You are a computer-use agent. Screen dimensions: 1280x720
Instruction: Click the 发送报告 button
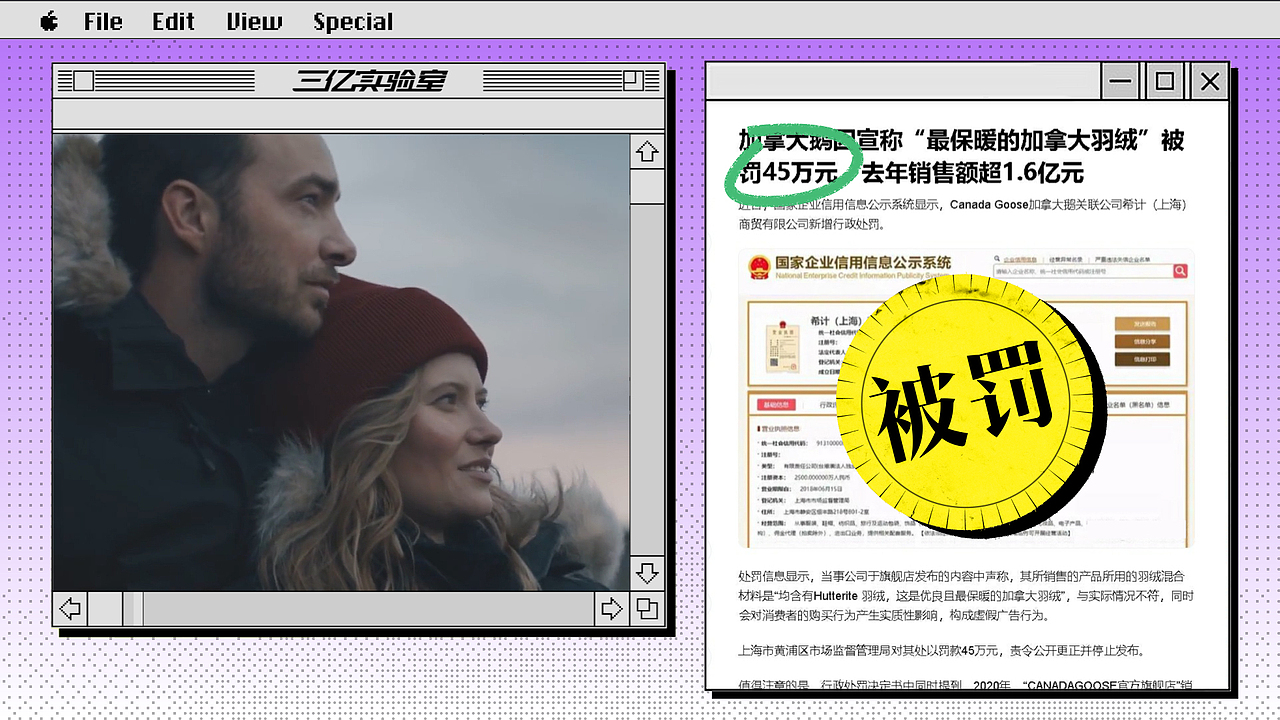1142,324
